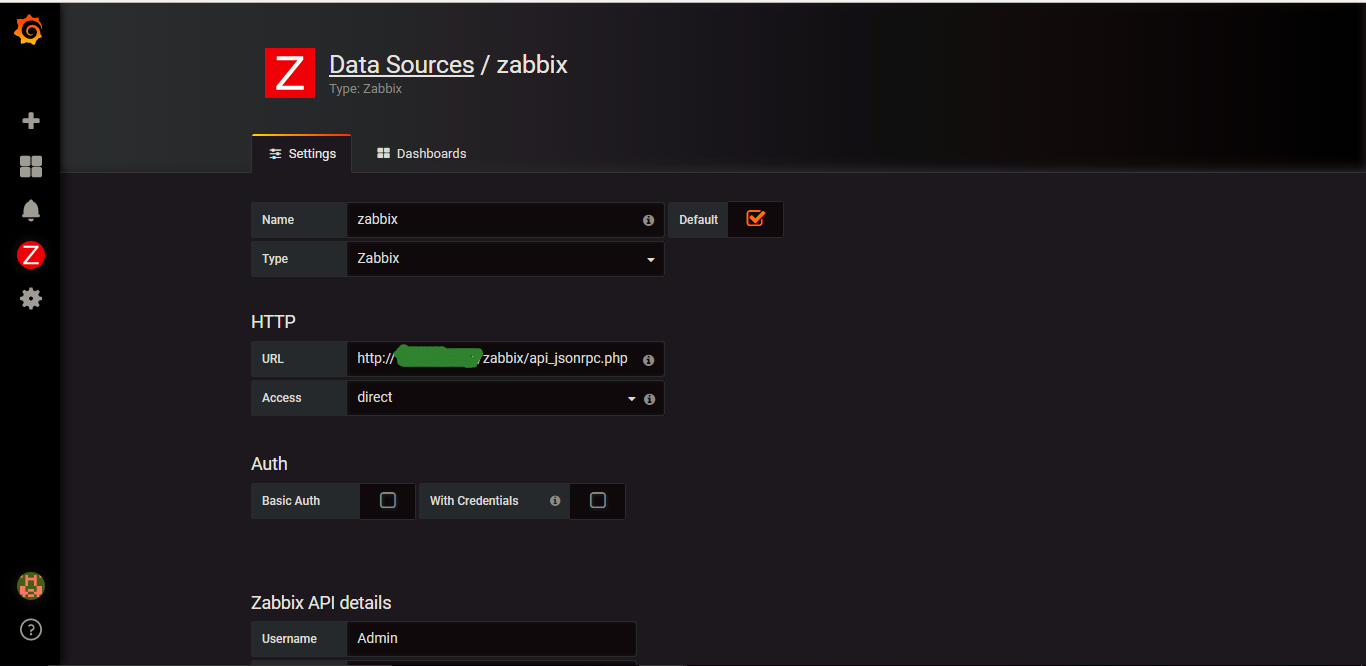Click the With Credentials info icon
The width and height of the screenshot is (1366, 666).
(x=555, y=501)
